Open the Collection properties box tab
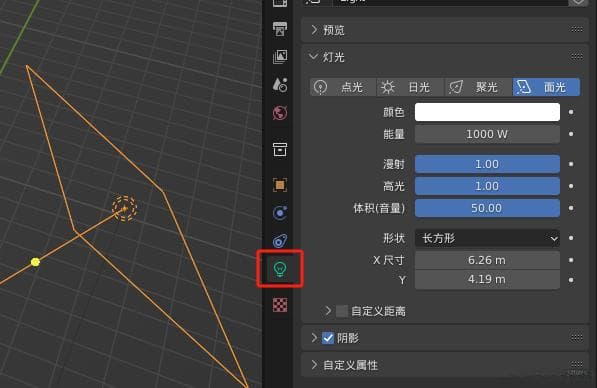Viewport: 597px width, 388px height. pos(280,149)
